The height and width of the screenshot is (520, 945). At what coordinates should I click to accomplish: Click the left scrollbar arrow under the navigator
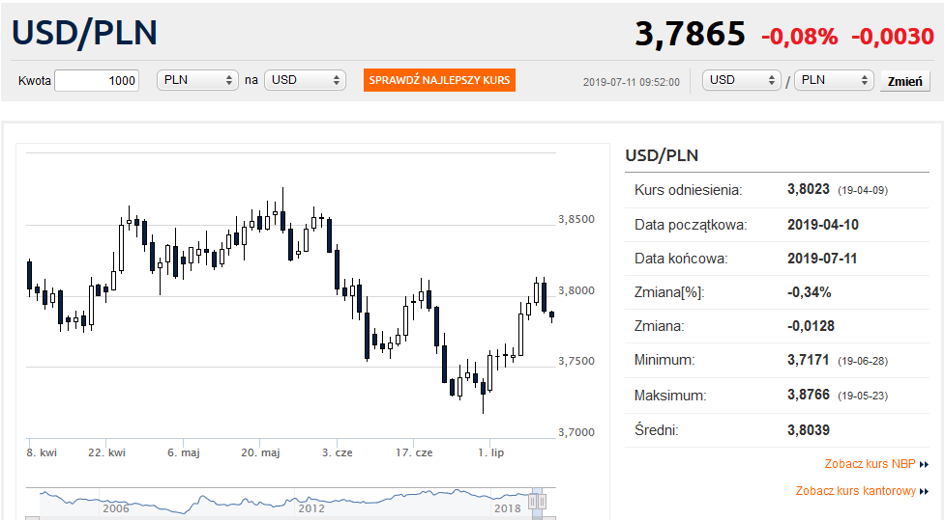tap(33, 518)
